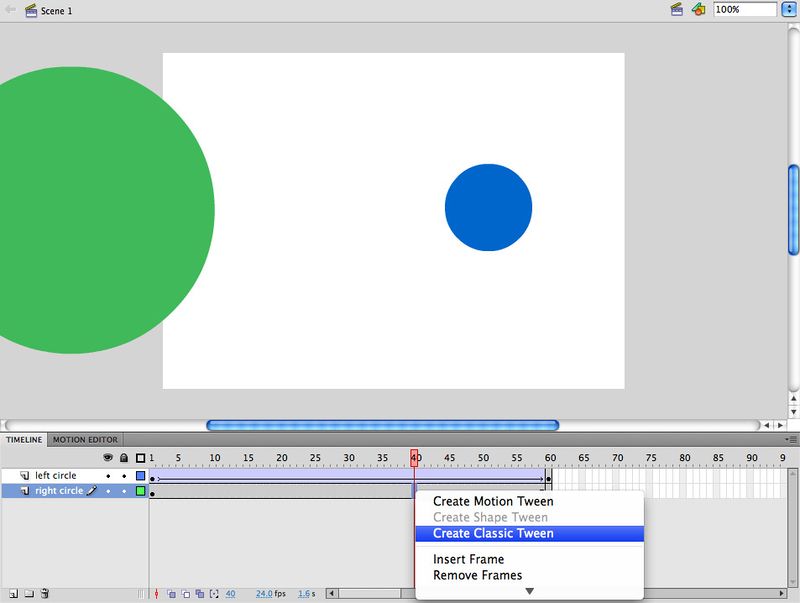Open the zoom level dropdown arrows
Image resolution: width=800 pixels, height=603 pixels.
coord(788,9)
